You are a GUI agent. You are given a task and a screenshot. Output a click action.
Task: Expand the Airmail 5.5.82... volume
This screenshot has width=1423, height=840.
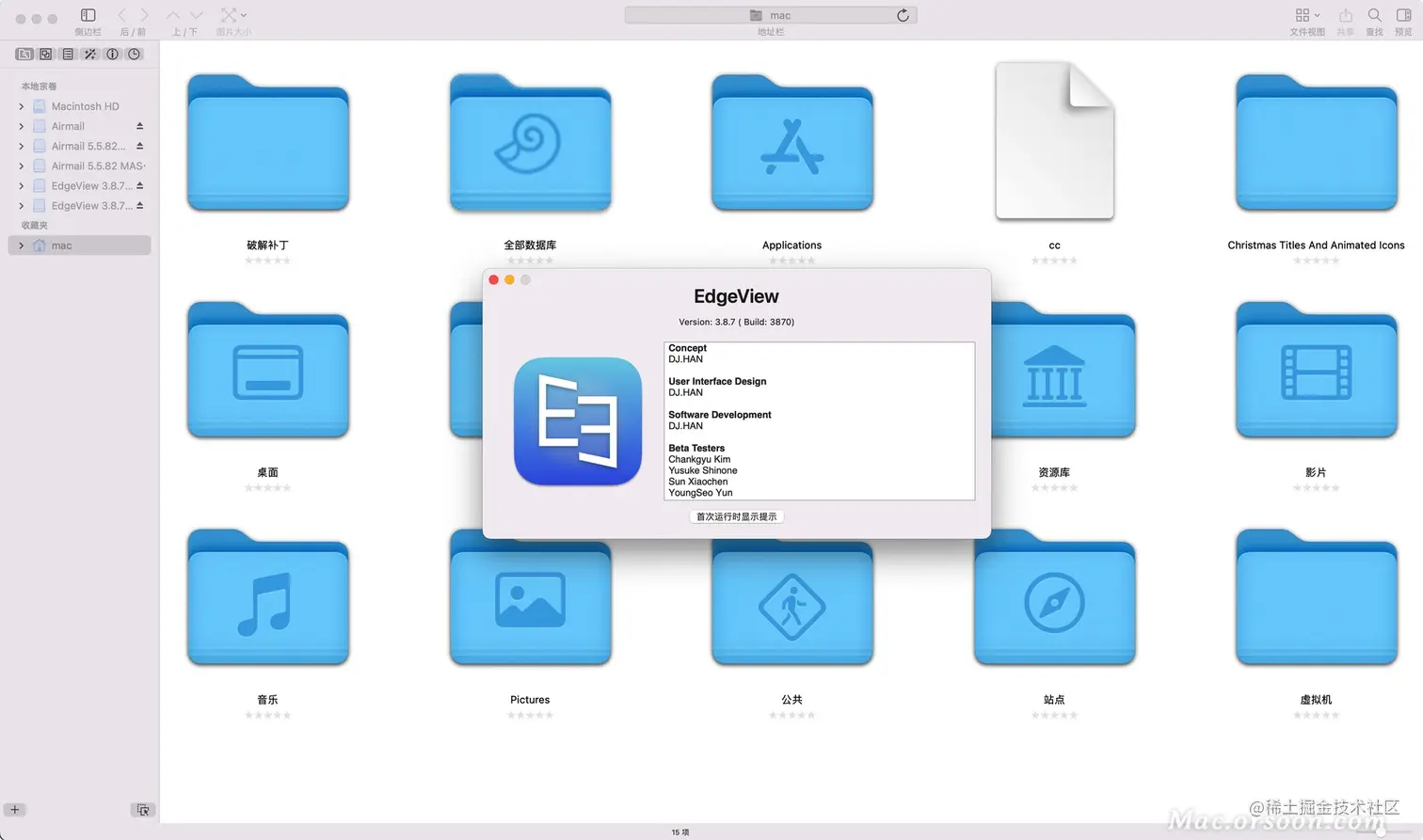(x=22, y=146)
